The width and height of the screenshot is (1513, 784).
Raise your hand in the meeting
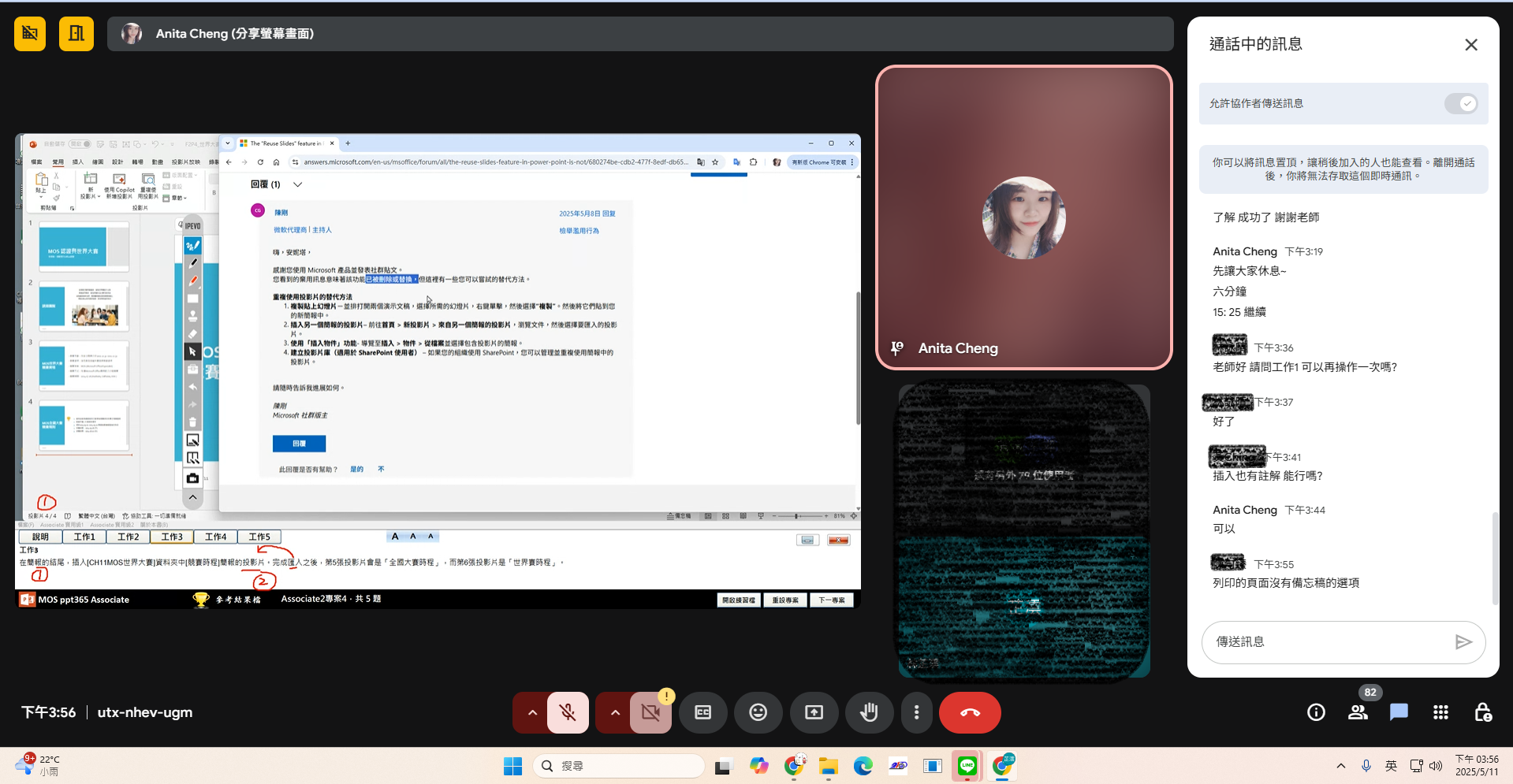(869, 712)
